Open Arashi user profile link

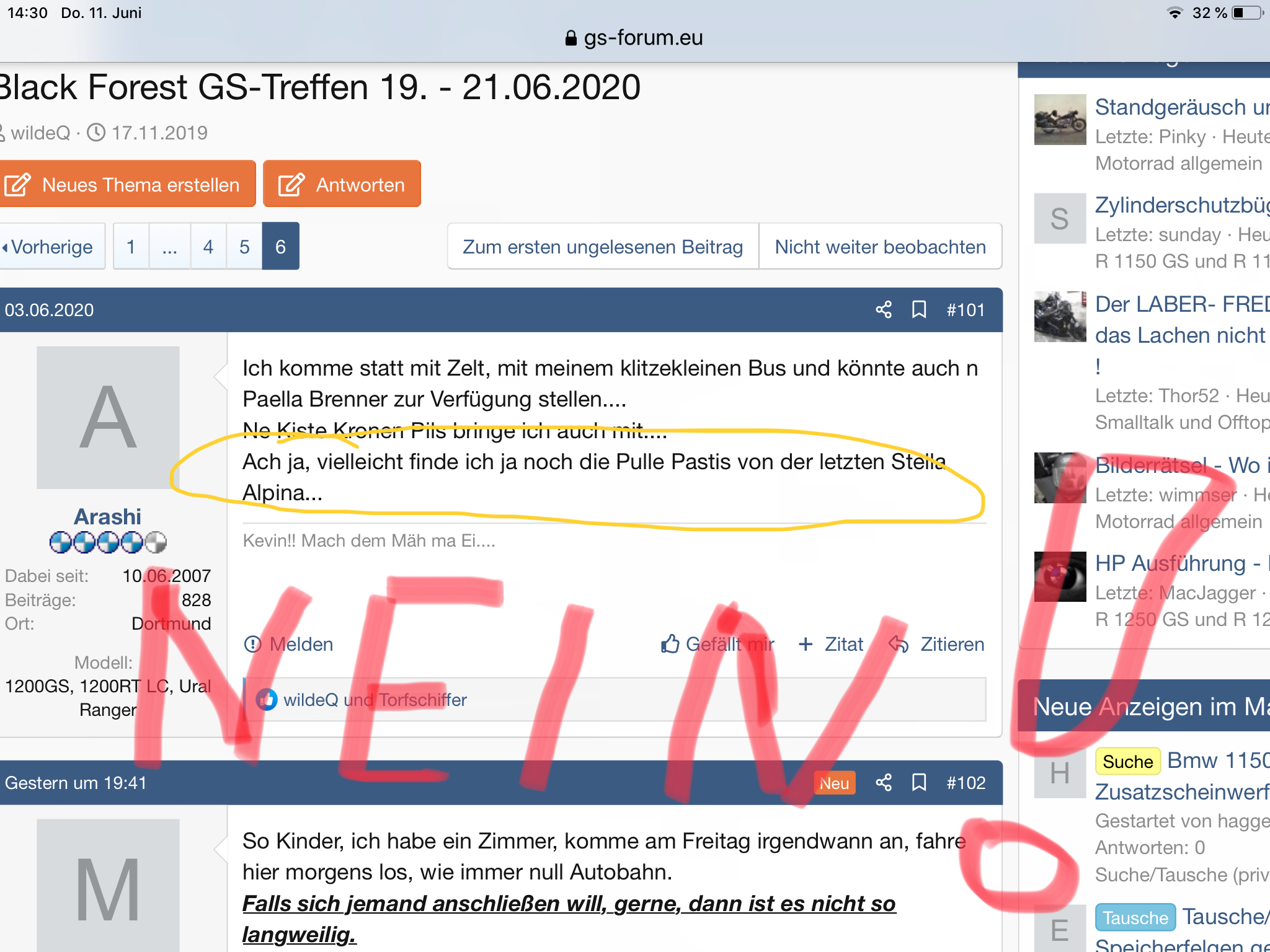(107, 516)
